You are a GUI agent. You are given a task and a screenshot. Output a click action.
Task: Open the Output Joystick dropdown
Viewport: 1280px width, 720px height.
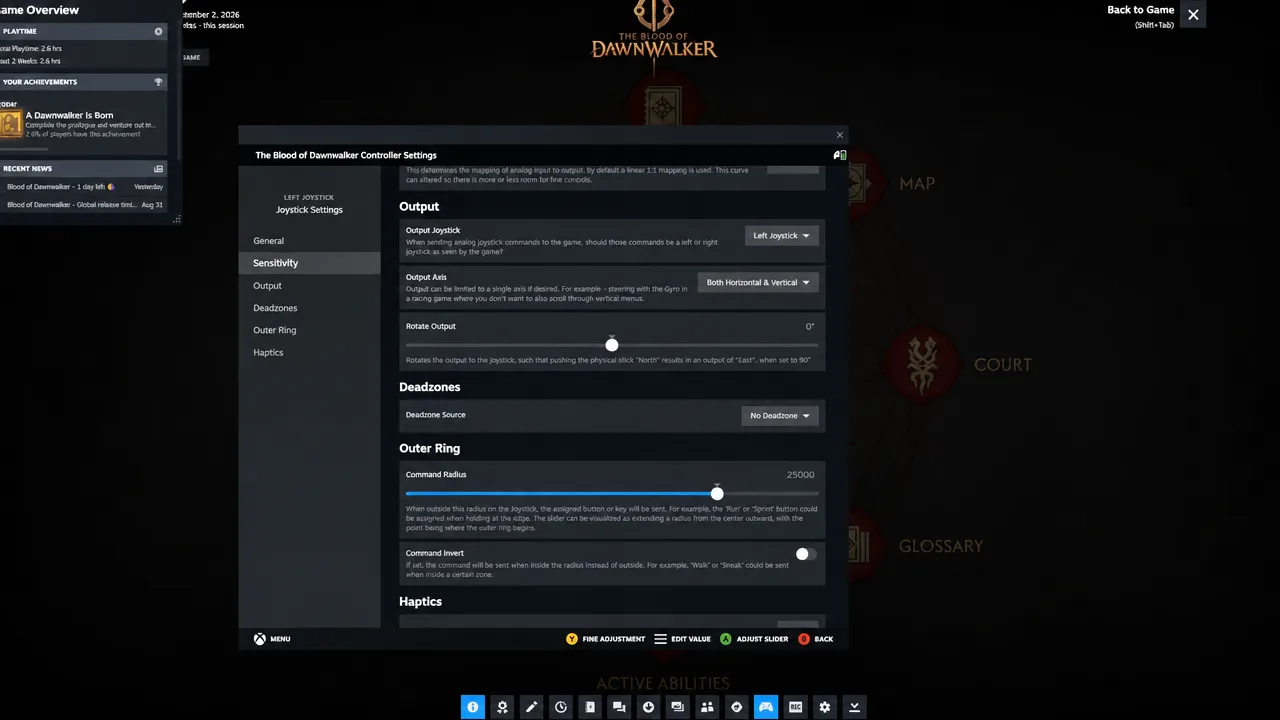pos(782,236)
